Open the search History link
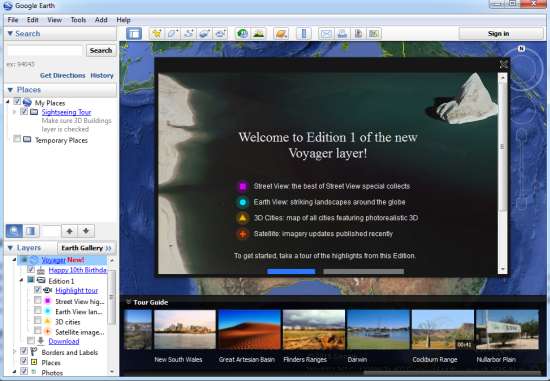The width and height of the screenshot is (550, 381). (102, 75)
